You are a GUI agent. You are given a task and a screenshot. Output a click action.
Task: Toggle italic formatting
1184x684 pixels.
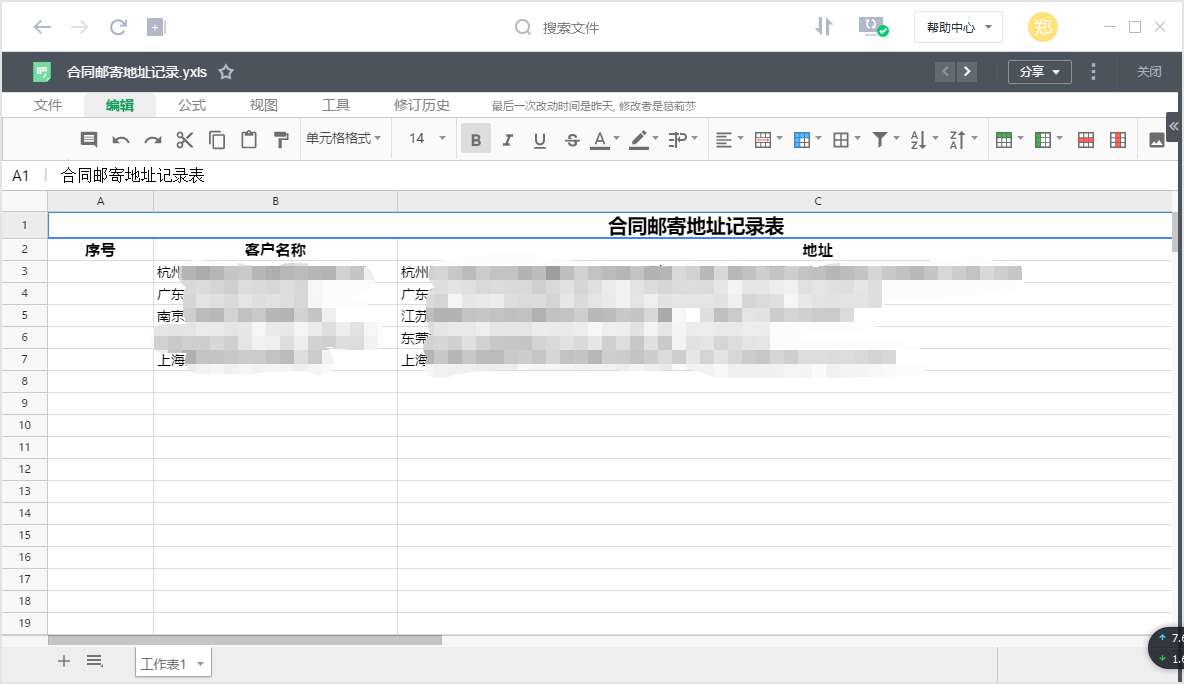click(507, 139)
